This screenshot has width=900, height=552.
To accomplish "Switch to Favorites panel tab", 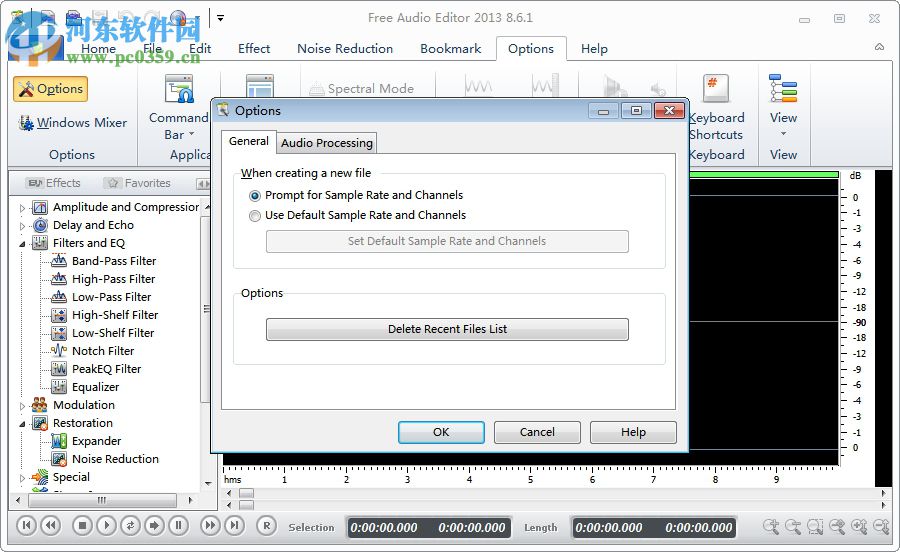I will tap(139, 183).
